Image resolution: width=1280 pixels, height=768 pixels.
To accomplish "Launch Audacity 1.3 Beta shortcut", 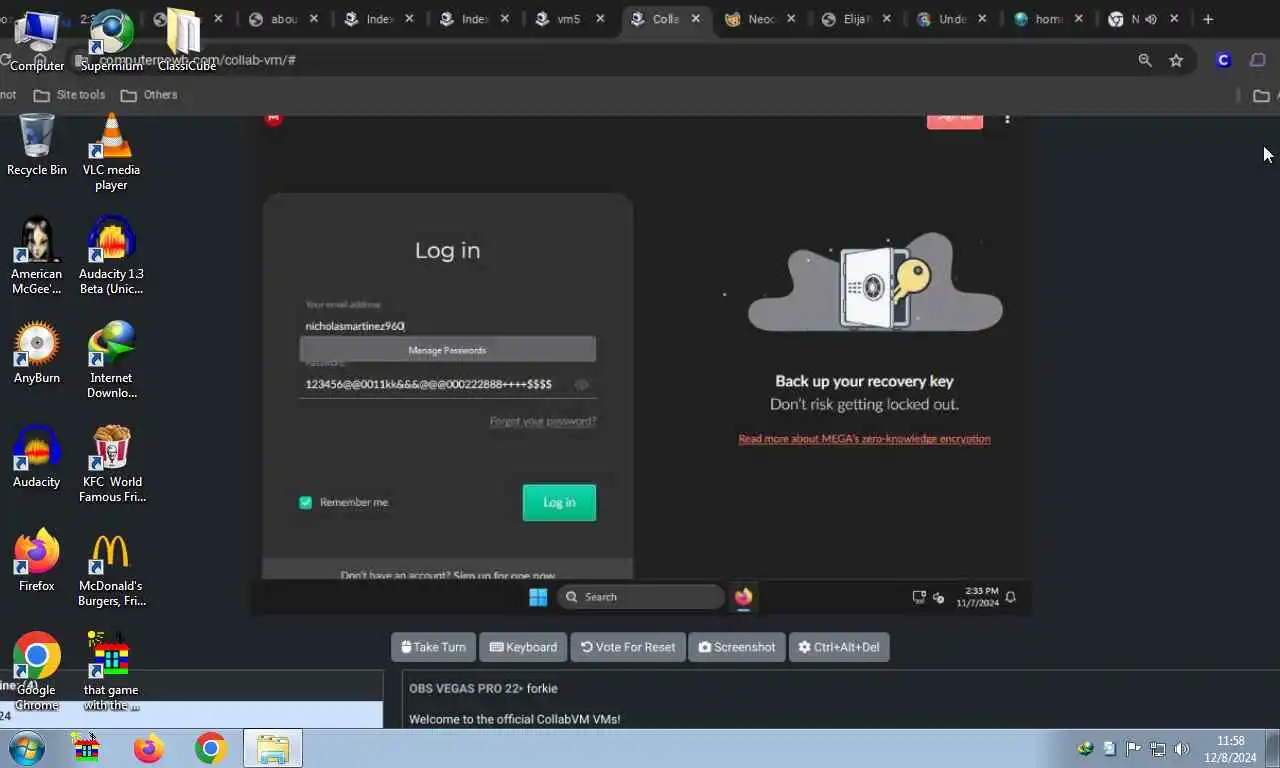I will pos(111,256).
